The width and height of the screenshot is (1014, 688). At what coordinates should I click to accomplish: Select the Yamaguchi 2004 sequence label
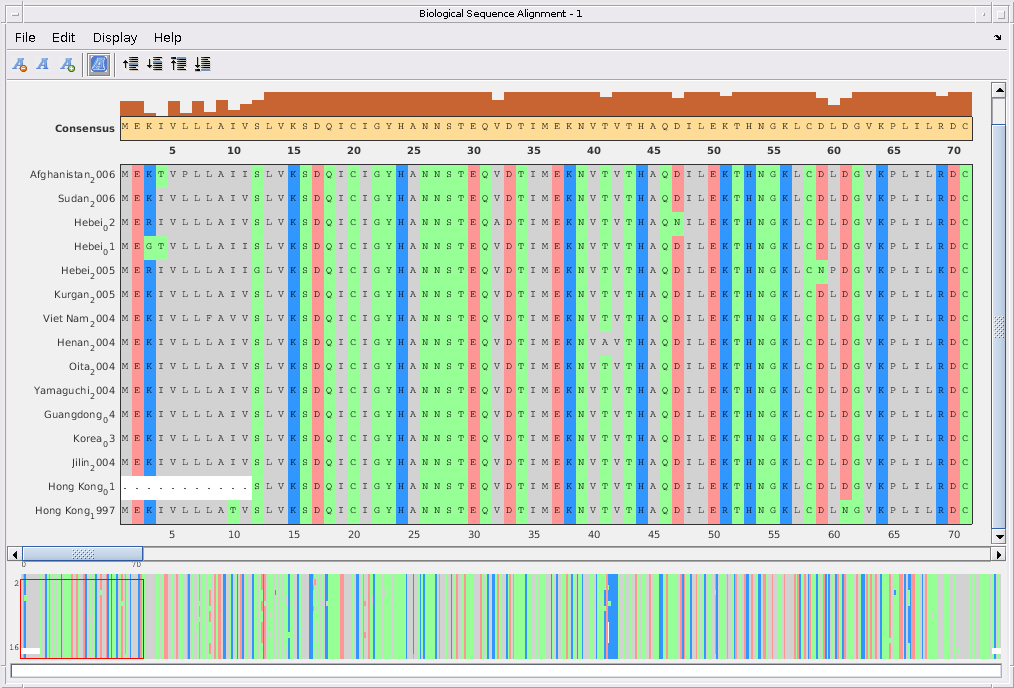[x=75, y=390]
